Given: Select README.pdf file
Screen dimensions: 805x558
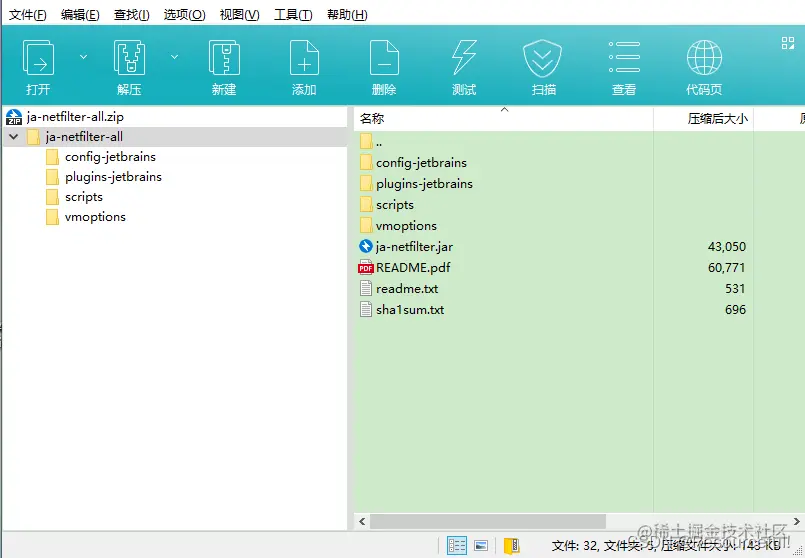Looking at the screenshot, I should click(x=413, y=267).
